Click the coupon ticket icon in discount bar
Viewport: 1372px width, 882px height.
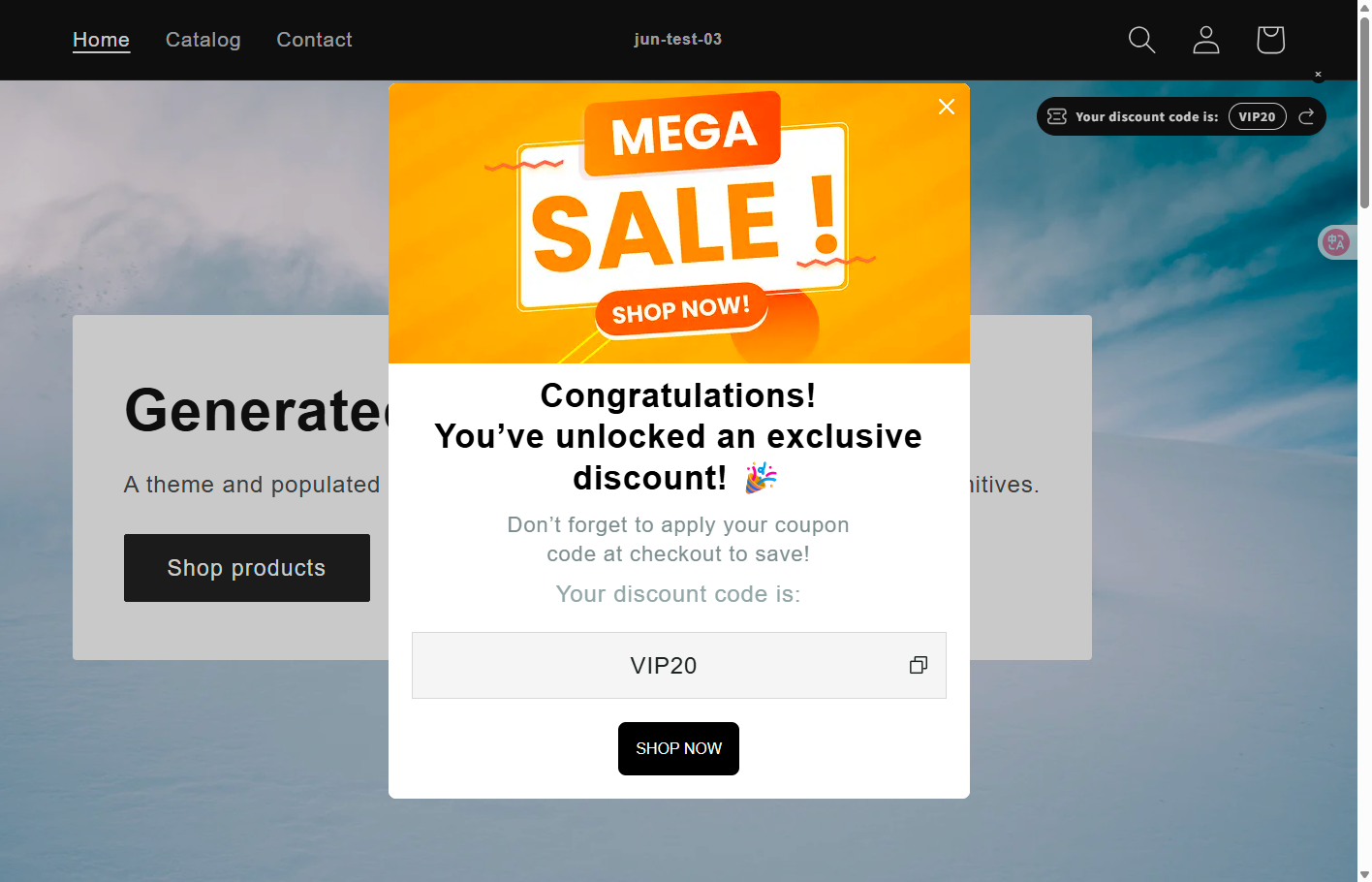(x=1057, y=116)
